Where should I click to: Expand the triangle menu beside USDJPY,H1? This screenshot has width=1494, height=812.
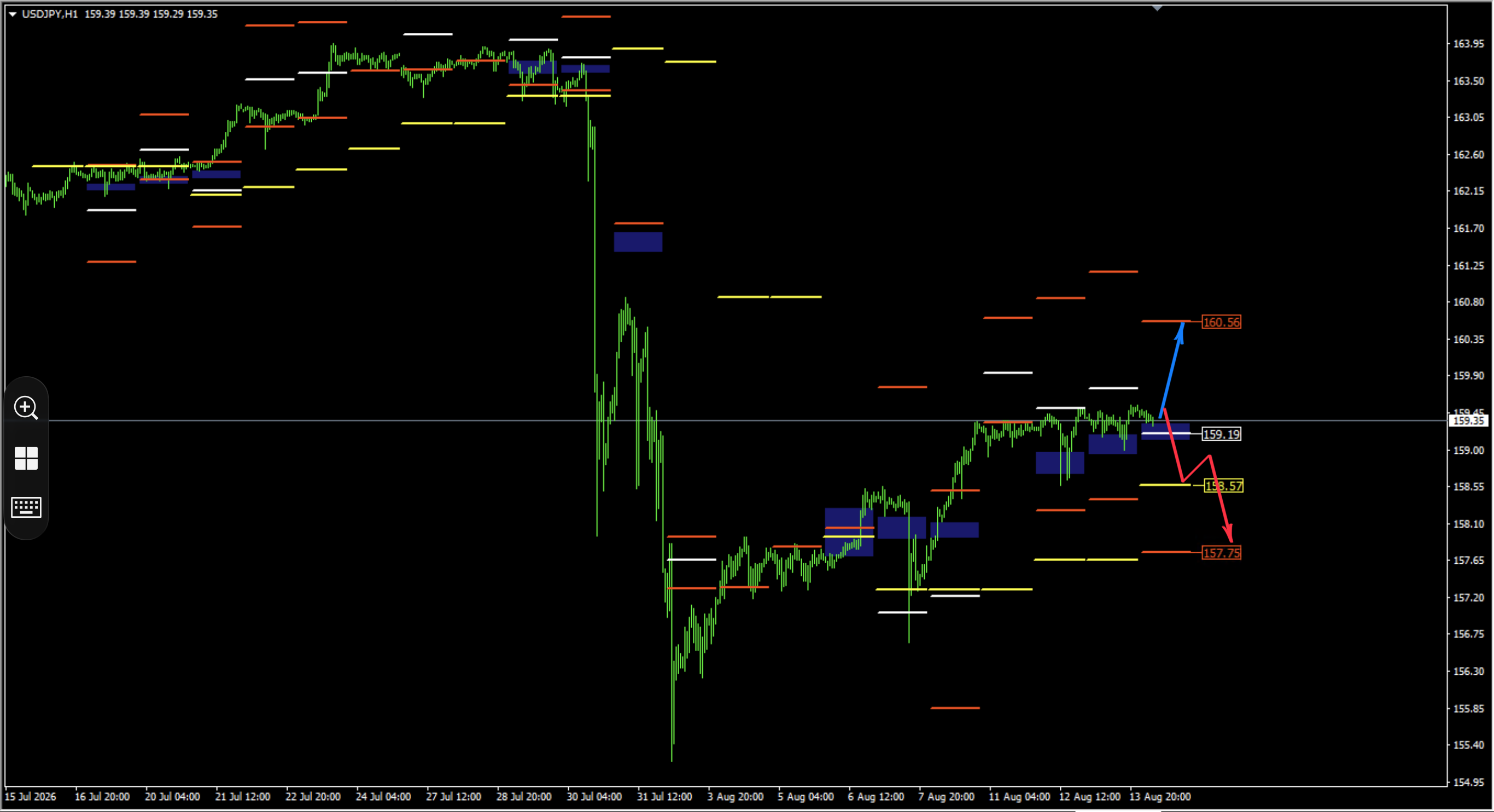click(x=12, y=14)
